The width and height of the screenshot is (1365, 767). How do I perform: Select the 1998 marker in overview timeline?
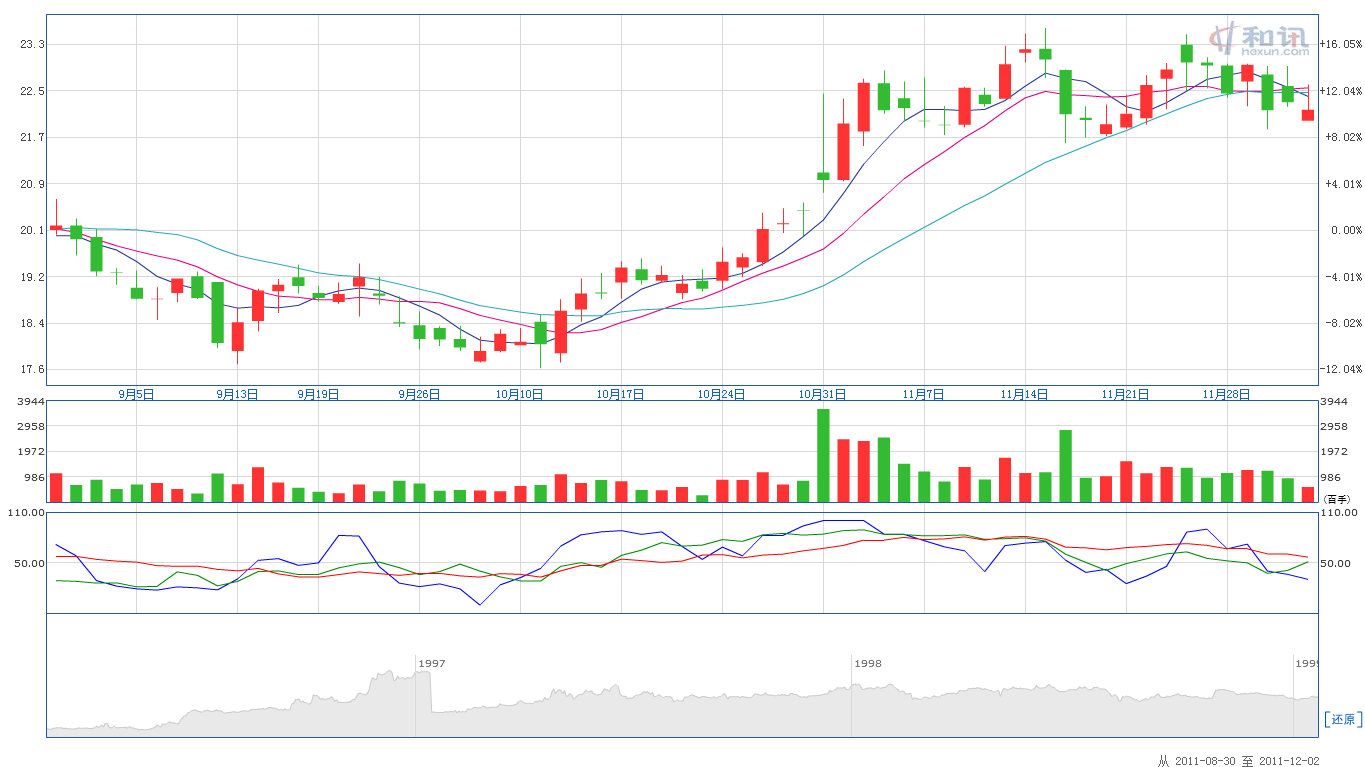(868, 663)
